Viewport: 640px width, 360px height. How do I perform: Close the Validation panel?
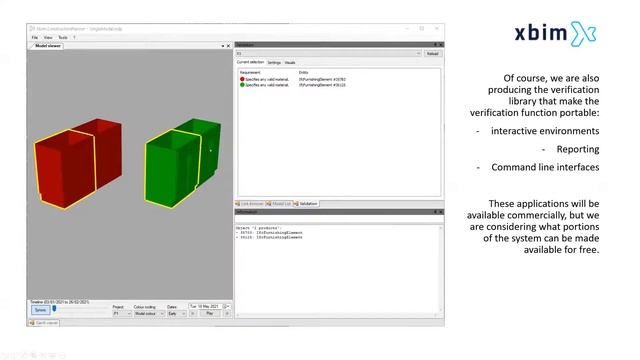pos(440,44)
